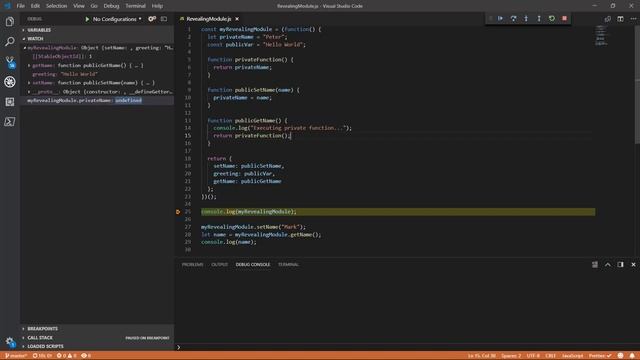Screen dimensions: 640x360
Task: Open the Help menu
Action: pyautogui.click(x=157, y=6)
